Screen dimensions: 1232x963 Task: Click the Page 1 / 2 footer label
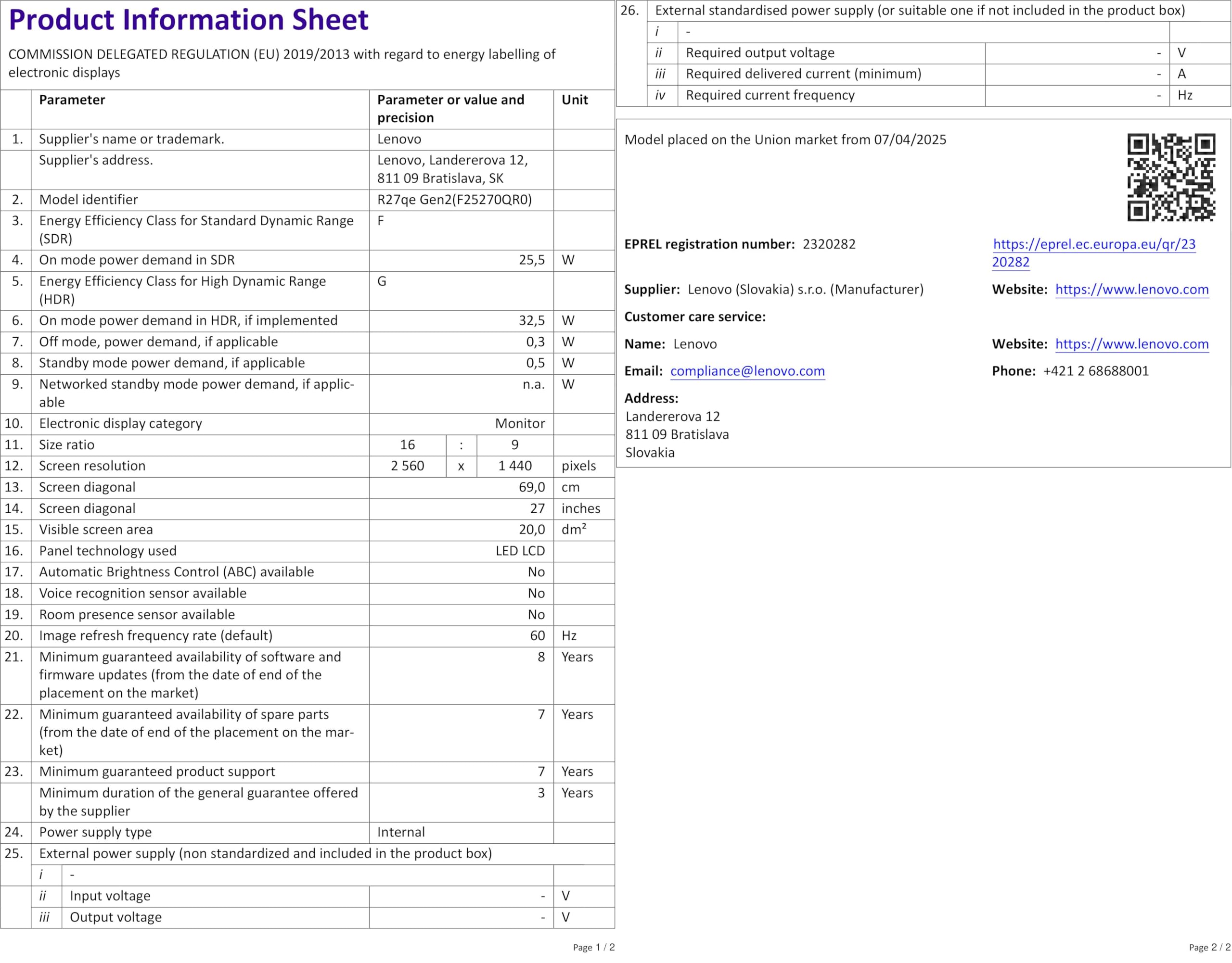[x=593, y=947]
